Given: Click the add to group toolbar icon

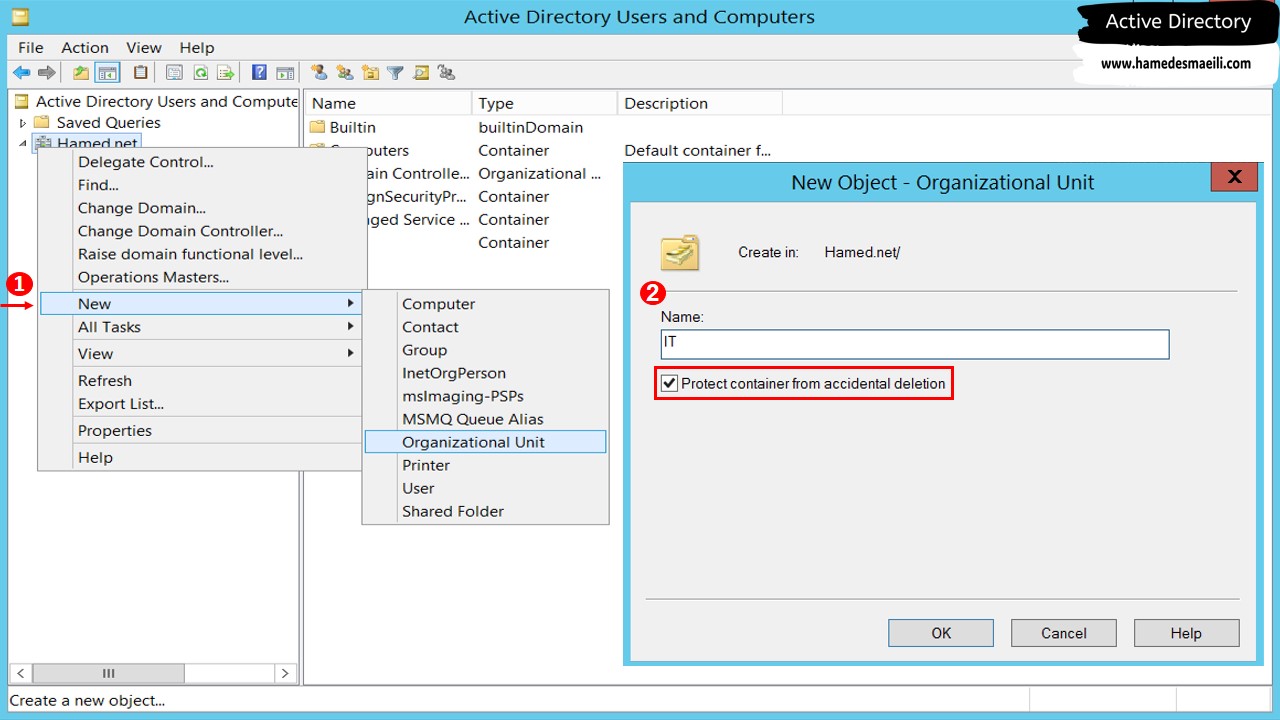Looking at the screenshot, I should point(446,73).
